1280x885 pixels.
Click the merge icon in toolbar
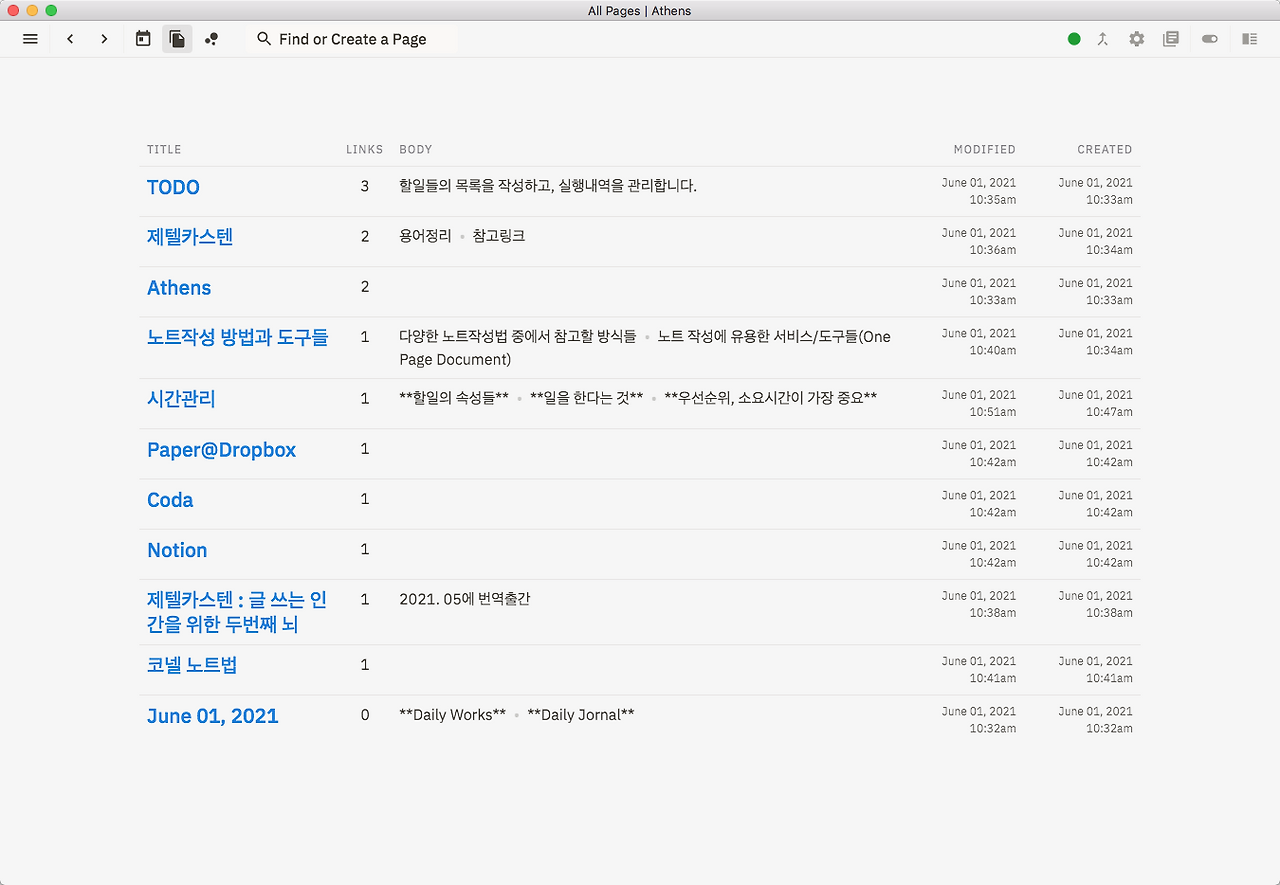pos(1103,39)
